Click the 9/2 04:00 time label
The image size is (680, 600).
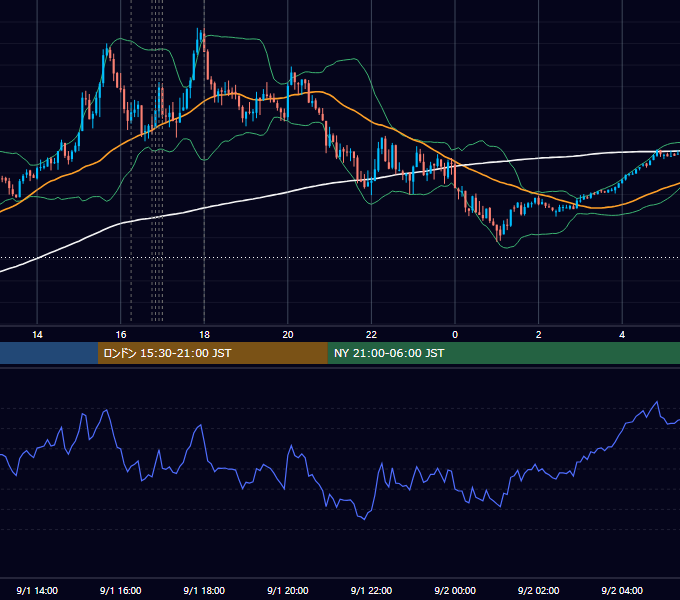pos(622,590)
